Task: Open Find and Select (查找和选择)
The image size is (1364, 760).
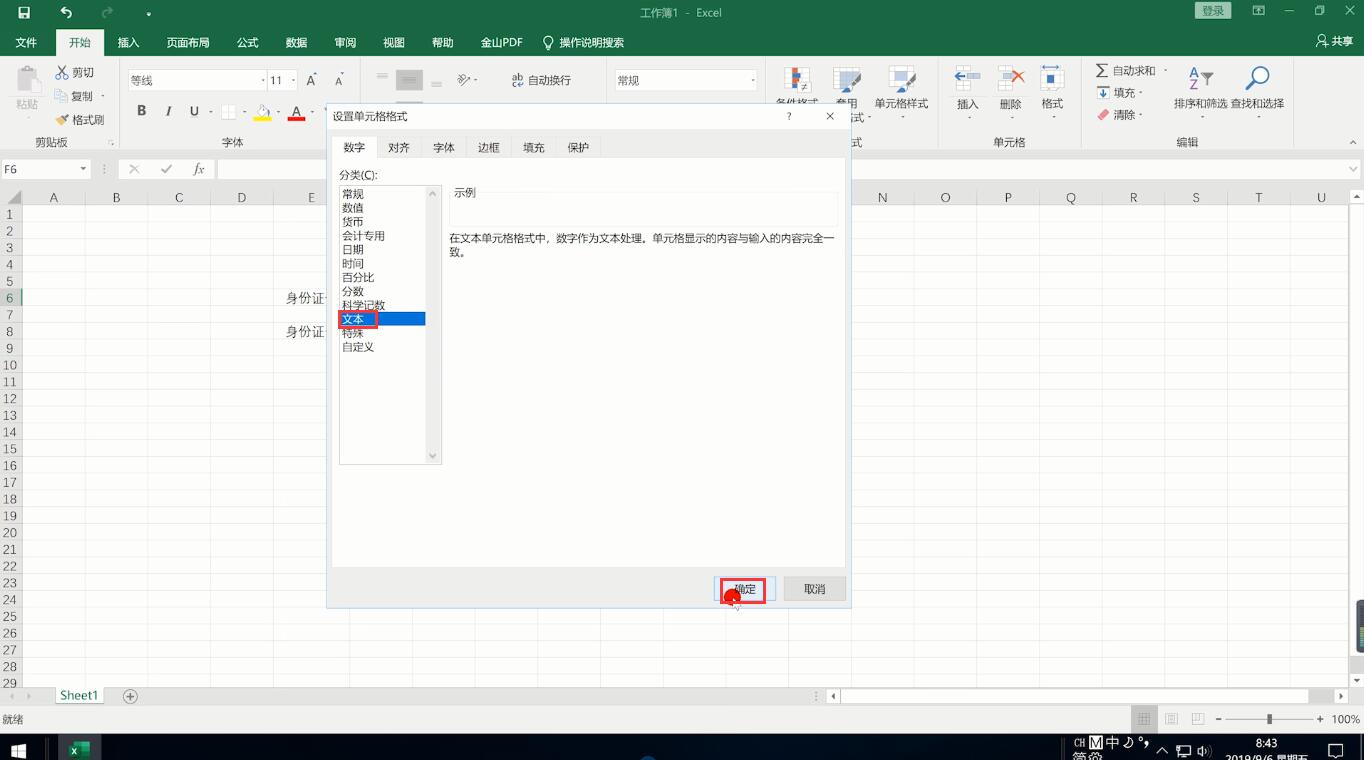Action: 1257,90
